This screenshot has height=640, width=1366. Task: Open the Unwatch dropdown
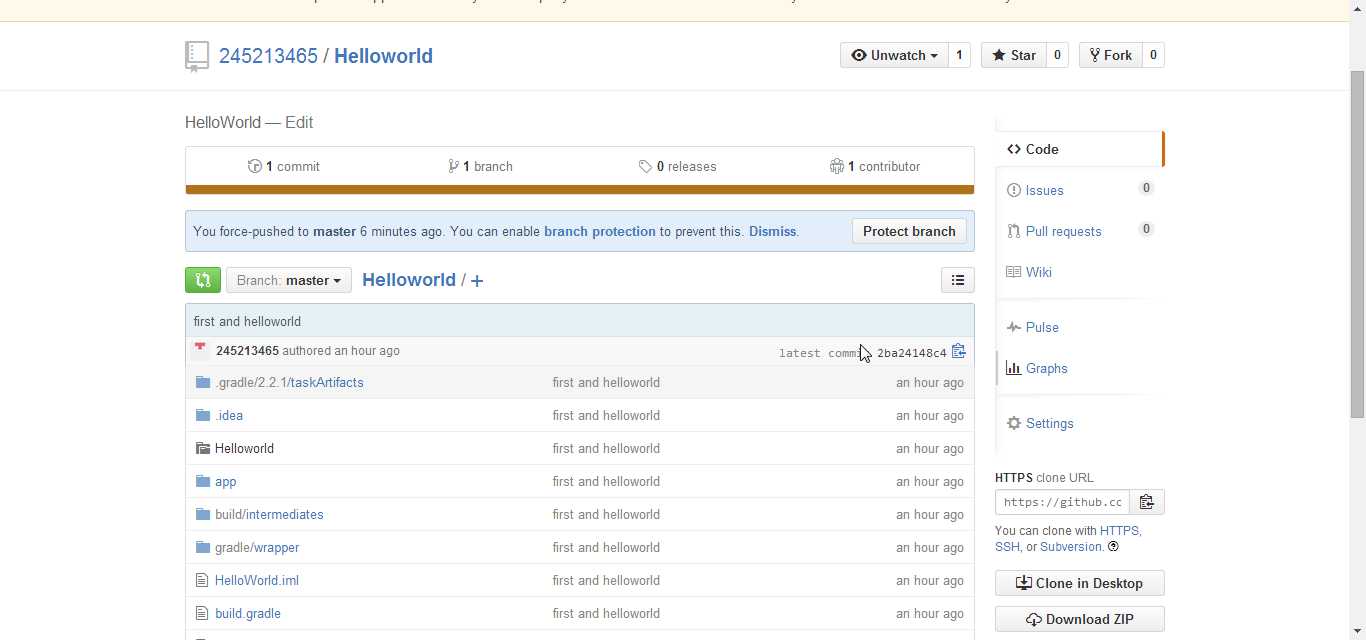(x=894, y=55)
